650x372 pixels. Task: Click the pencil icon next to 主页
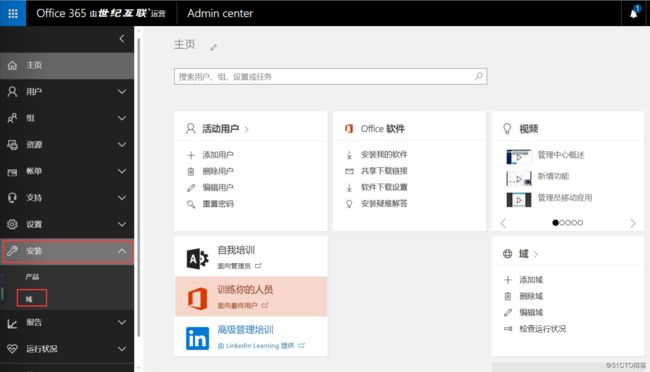(x=213, y=47)
